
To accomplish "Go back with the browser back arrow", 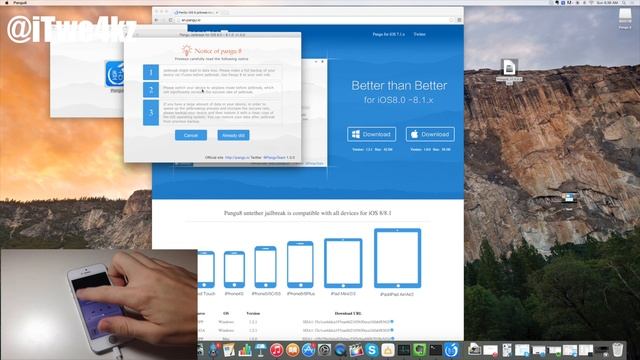I will tap(157, 20).
